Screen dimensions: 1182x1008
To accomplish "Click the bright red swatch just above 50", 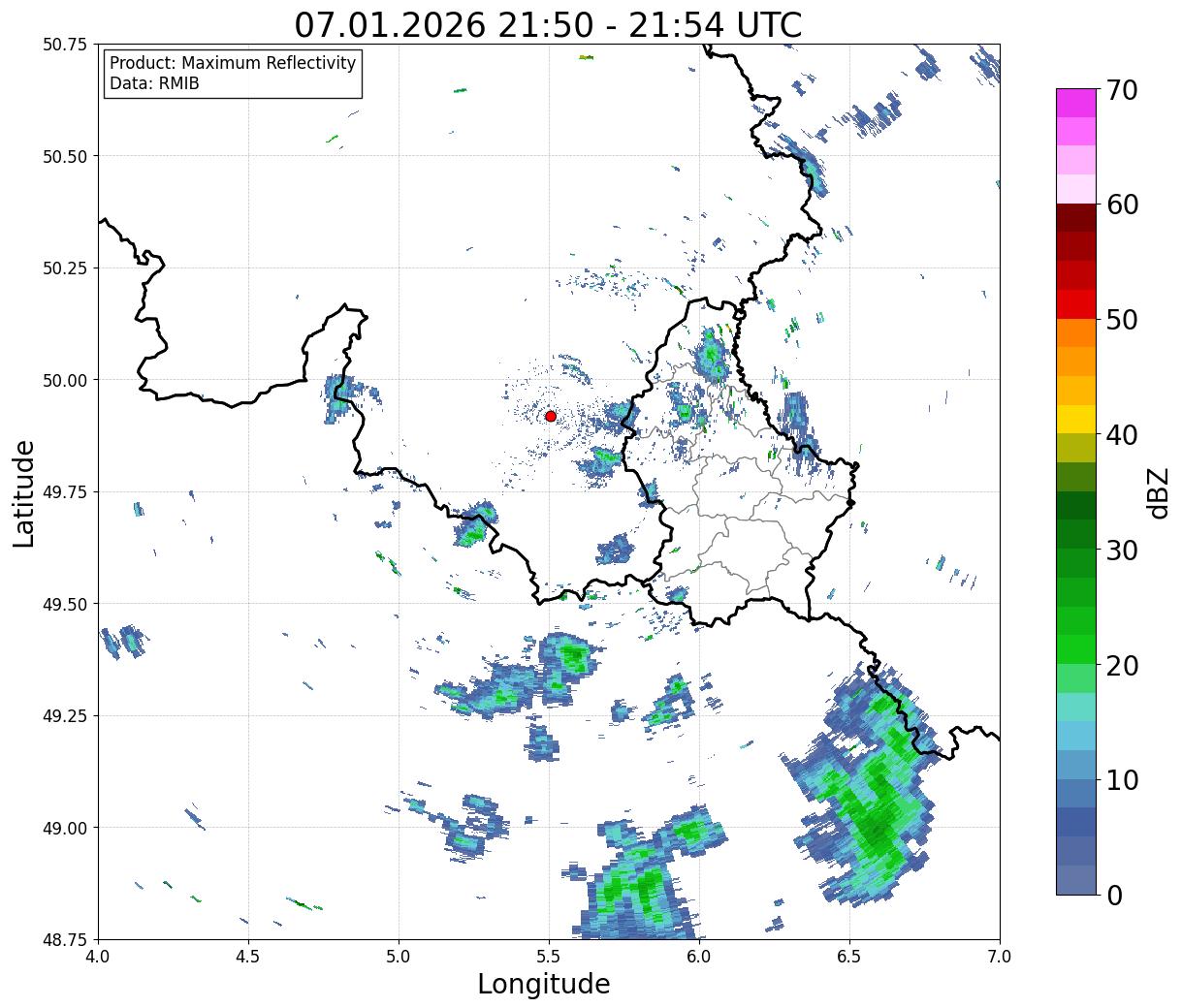I will pos(1076,304).
